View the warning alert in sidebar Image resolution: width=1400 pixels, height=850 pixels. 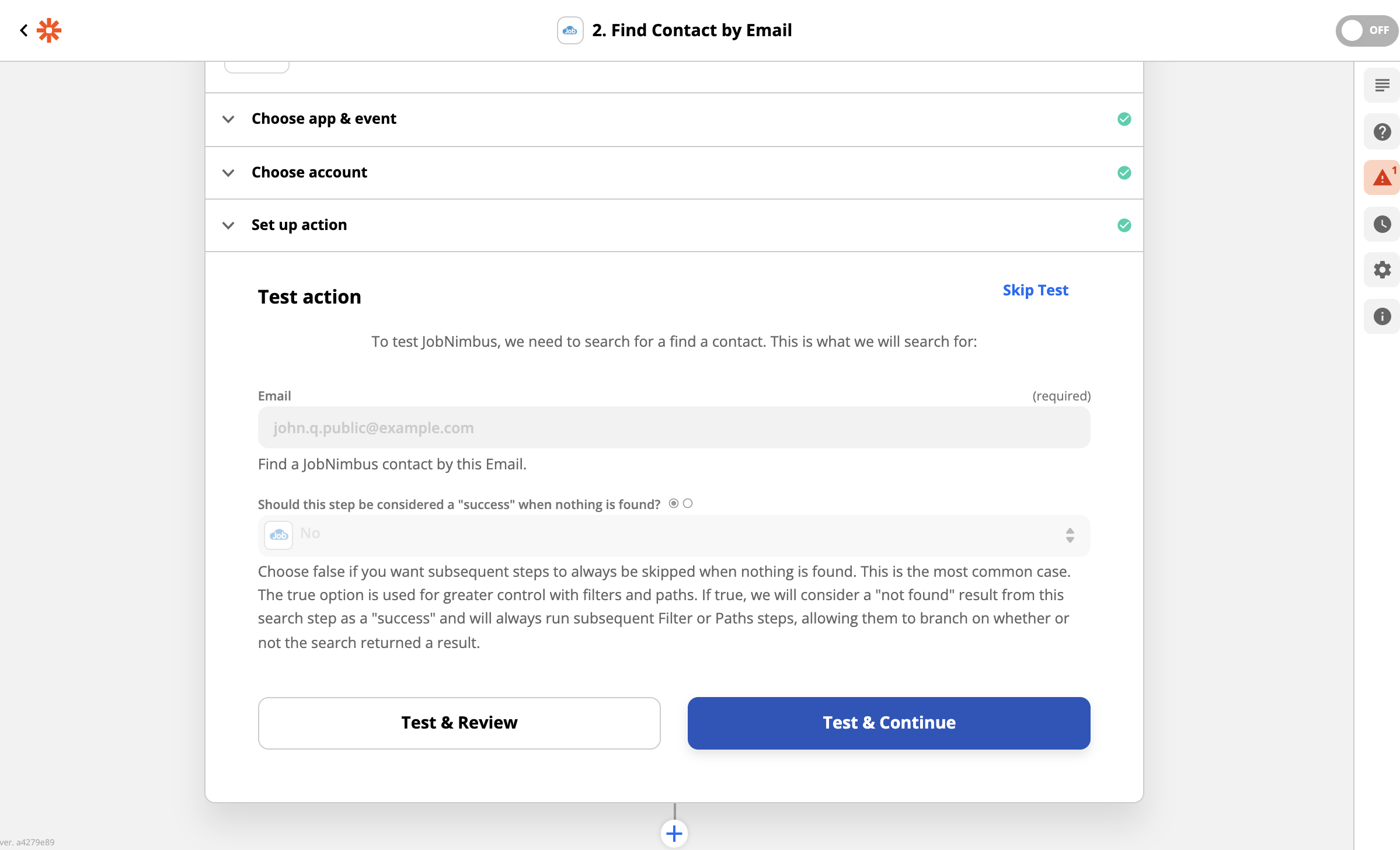coord(1382,177)
